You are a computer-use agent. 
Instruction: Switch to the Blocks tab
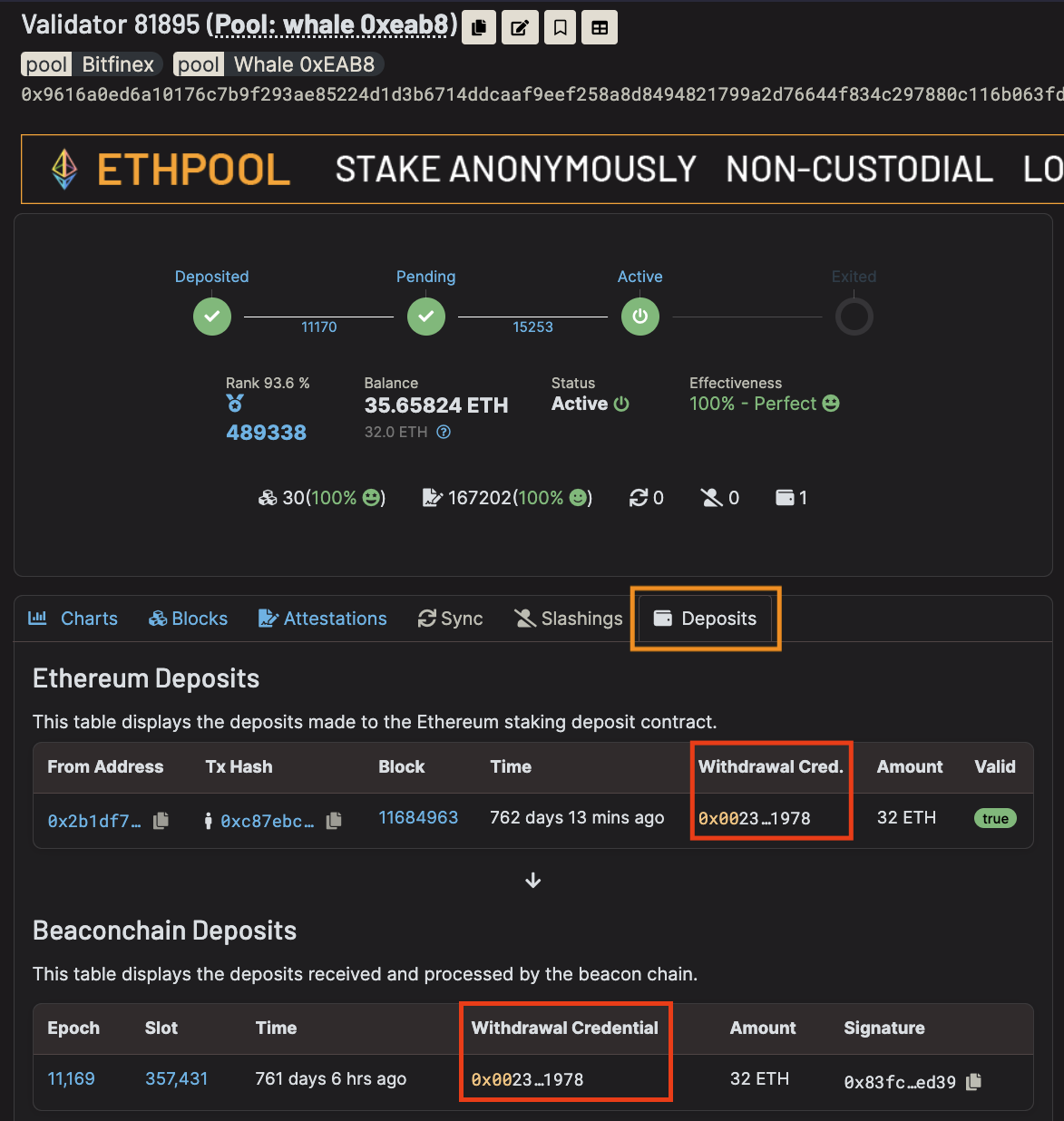189,619
